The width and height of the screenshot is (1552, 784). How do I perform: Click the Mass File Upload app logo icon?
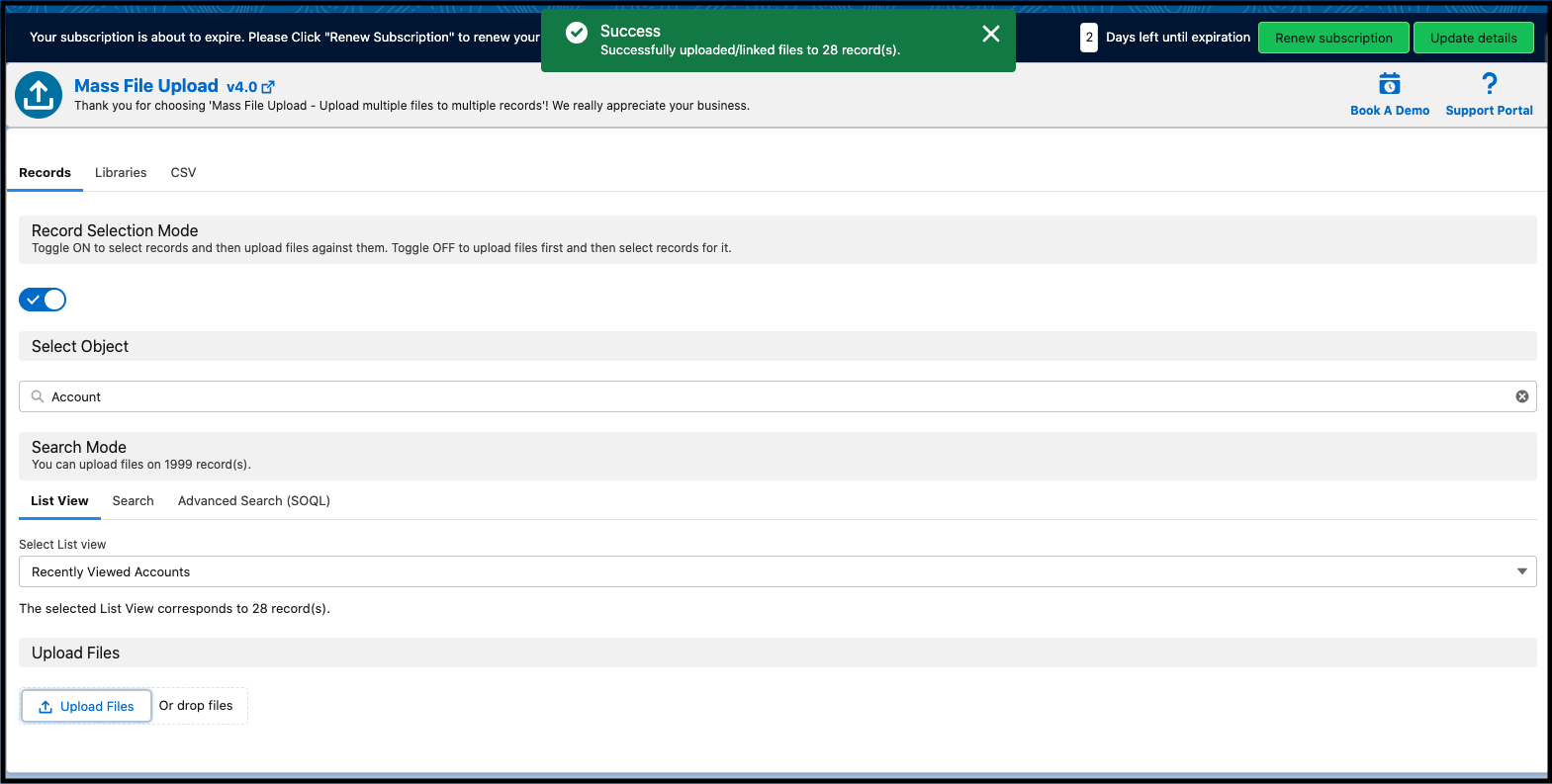[39, 95]
